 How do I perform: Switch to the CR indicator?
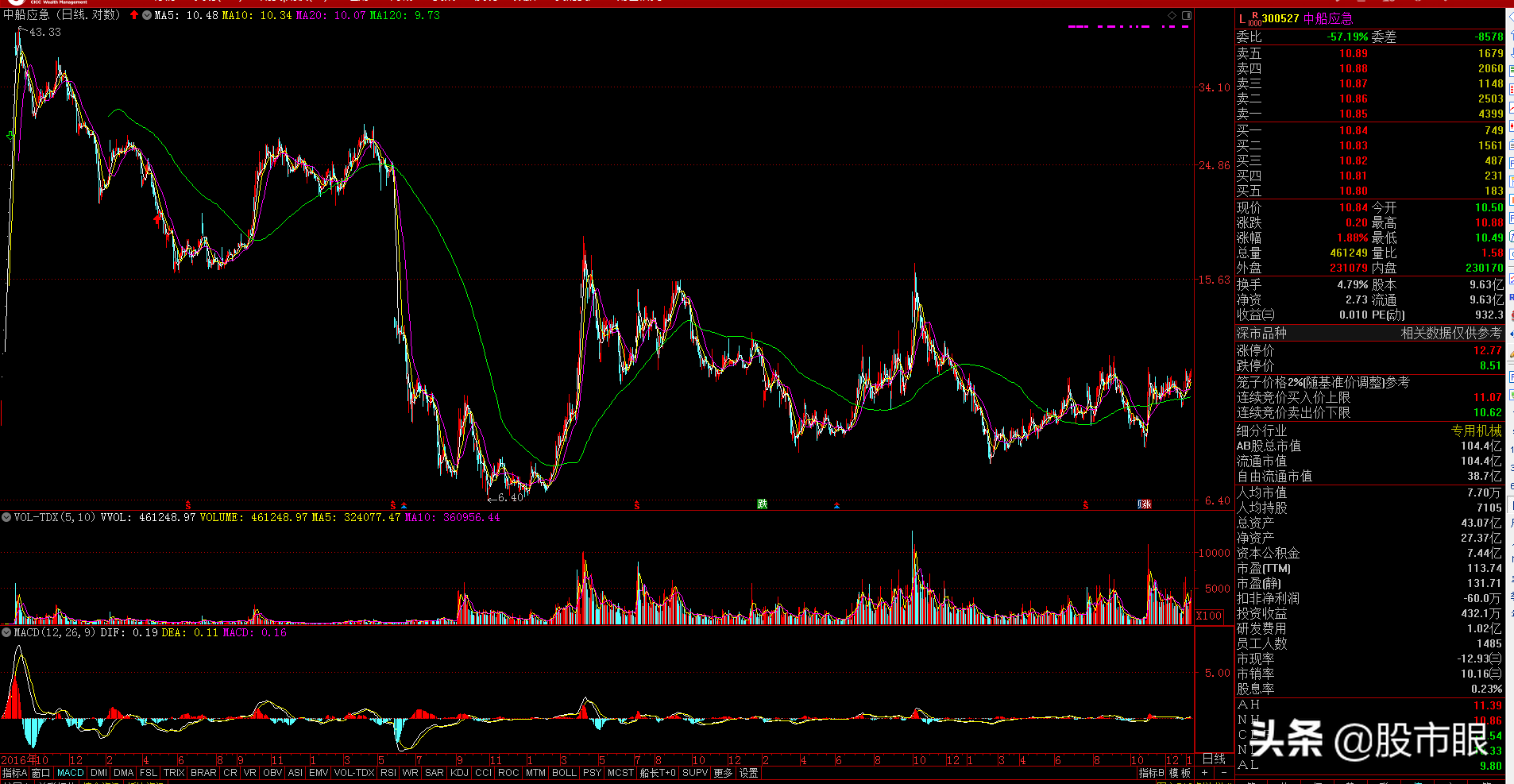(230, 773)
